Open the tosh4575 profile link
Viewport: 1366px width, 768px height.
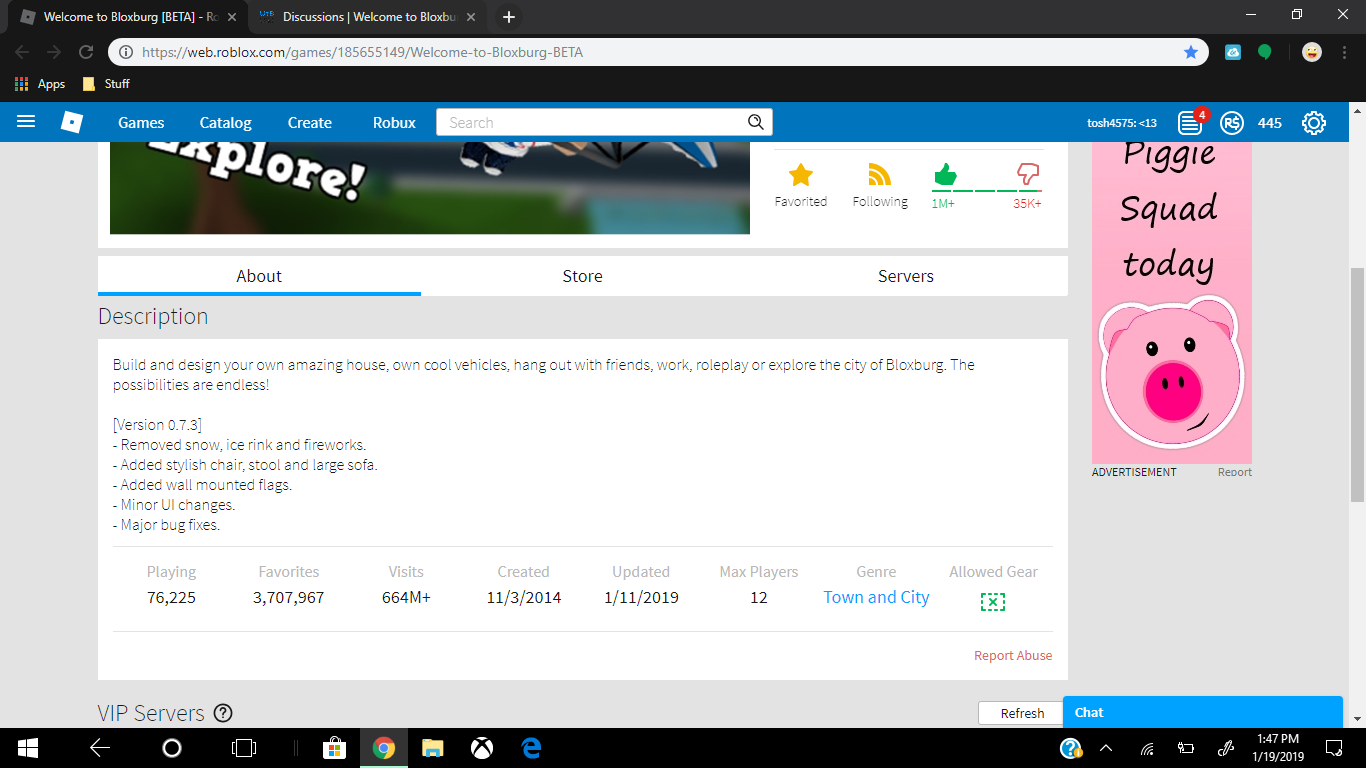pos(1122,123)
